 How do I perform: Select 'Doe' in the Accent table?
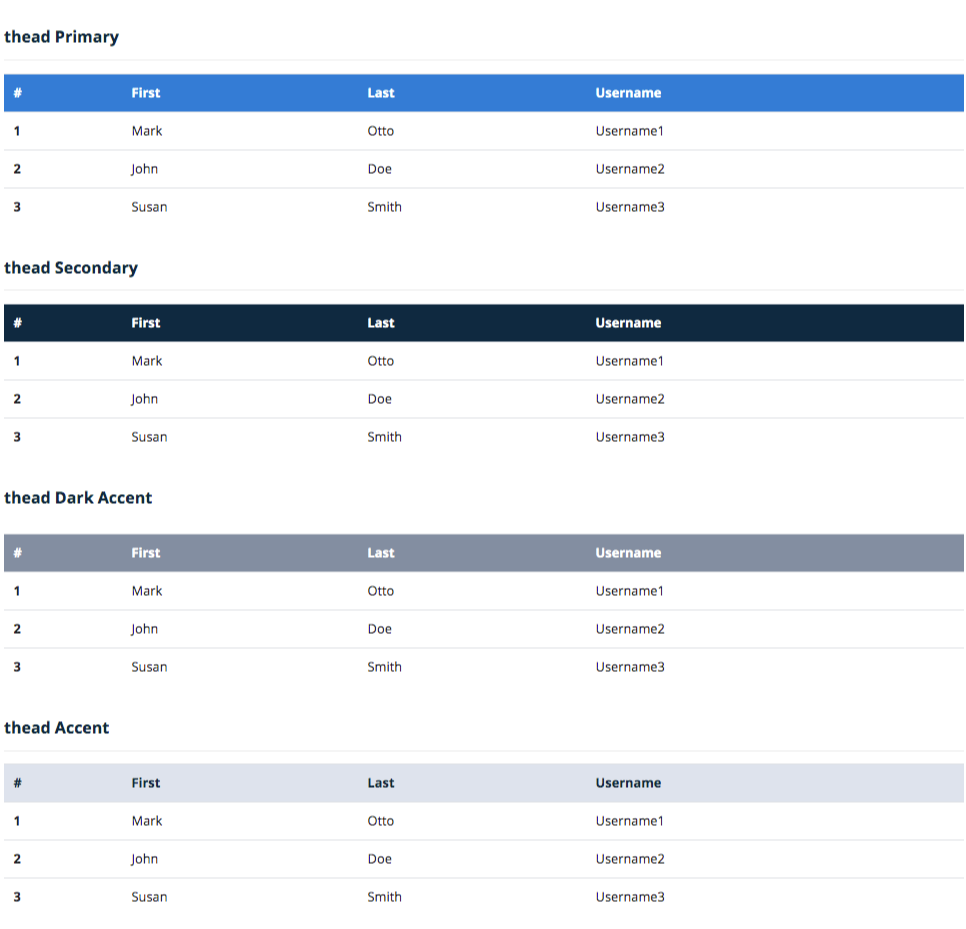380,859
